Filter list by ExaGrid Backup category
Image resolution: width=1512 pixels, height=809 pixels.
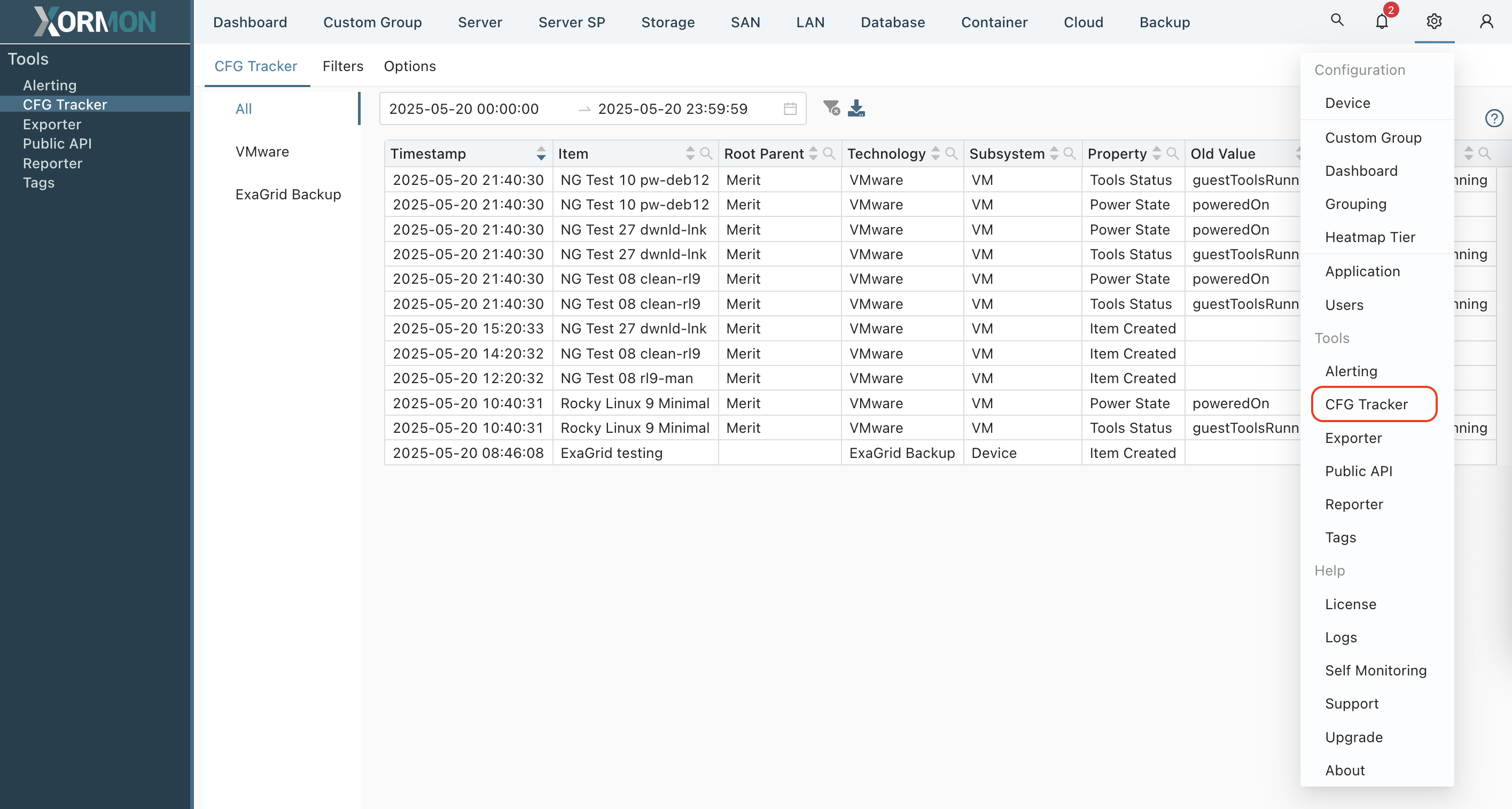pyautogui.click(x=288, y=195)
